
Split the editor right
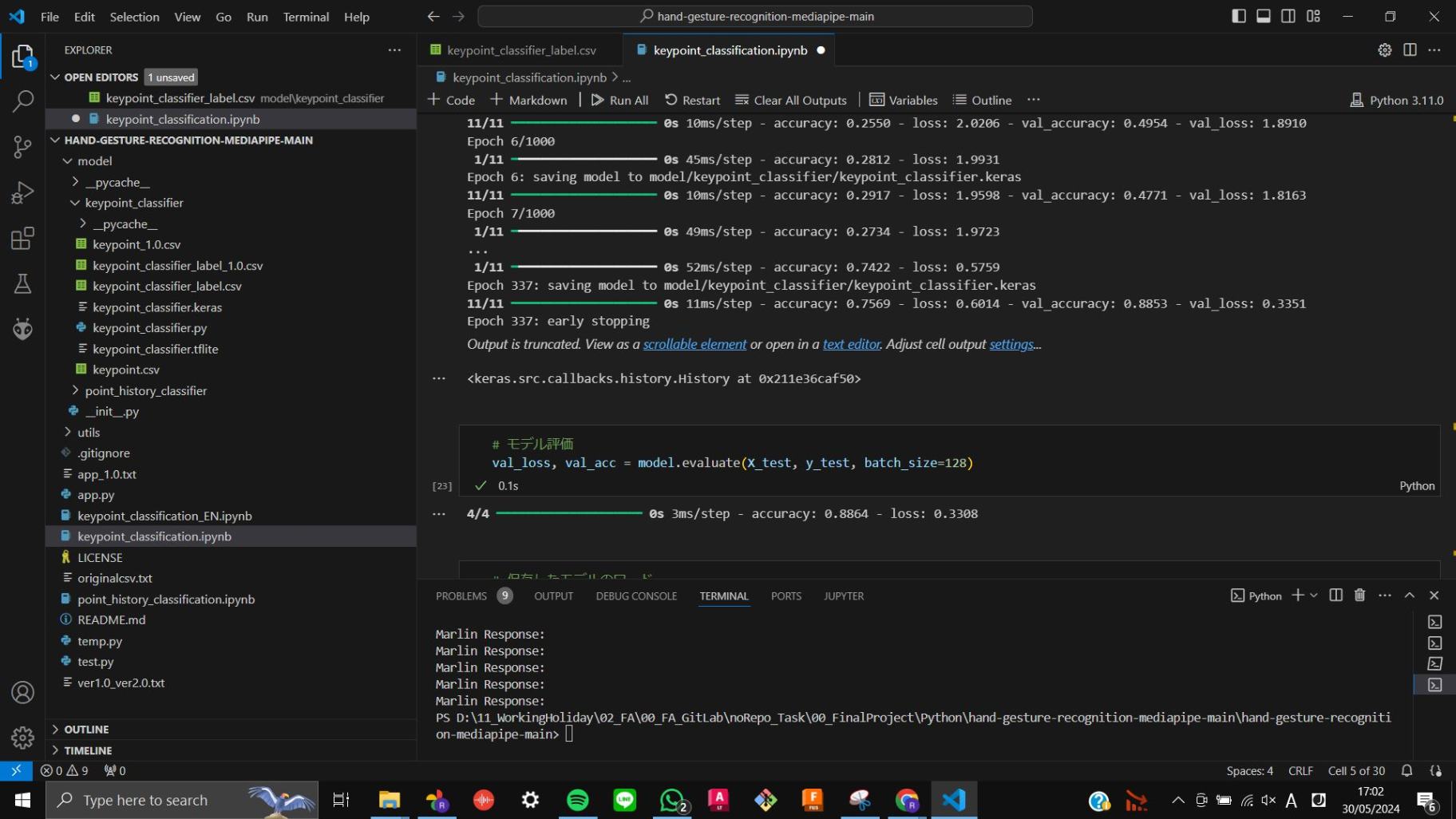1410,49
